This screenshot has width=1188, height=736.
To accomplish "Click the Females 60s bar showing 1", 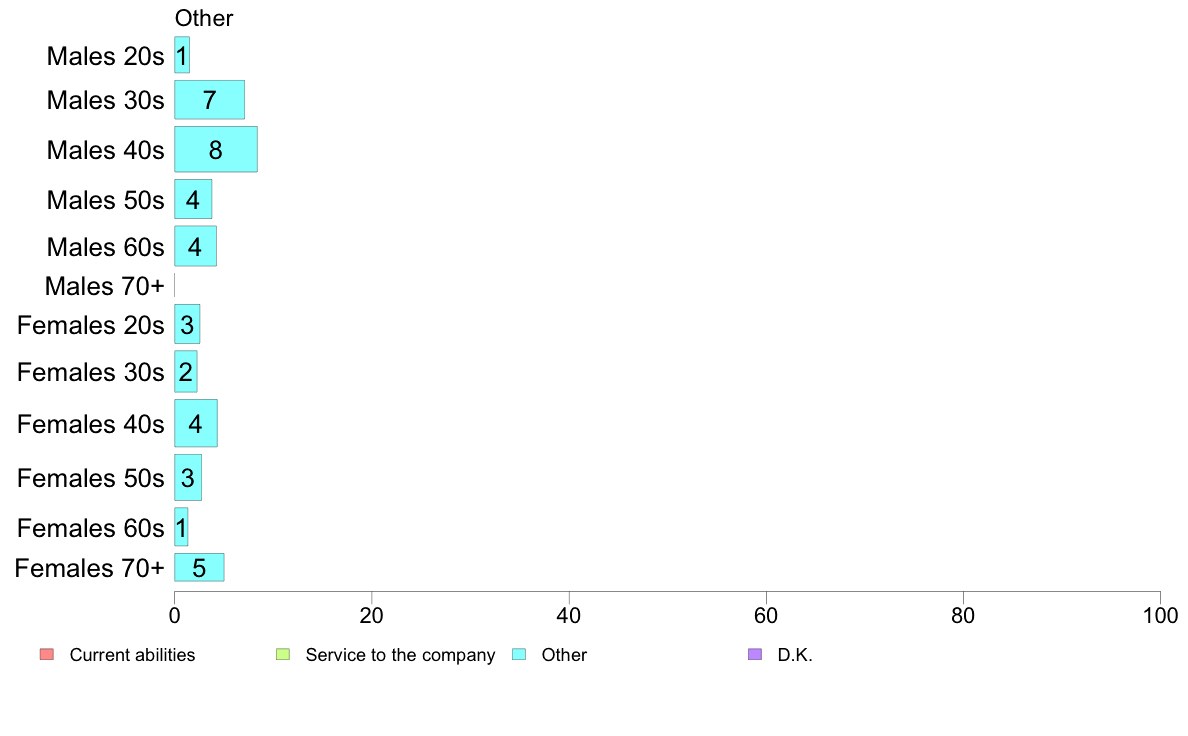I will coord(181,527).
